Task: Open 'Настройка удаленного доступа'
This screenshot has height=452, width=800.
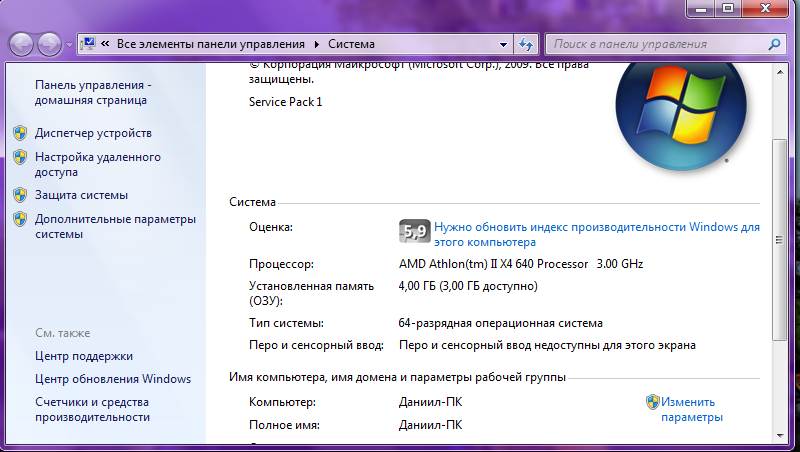Action: pos(97,164)
